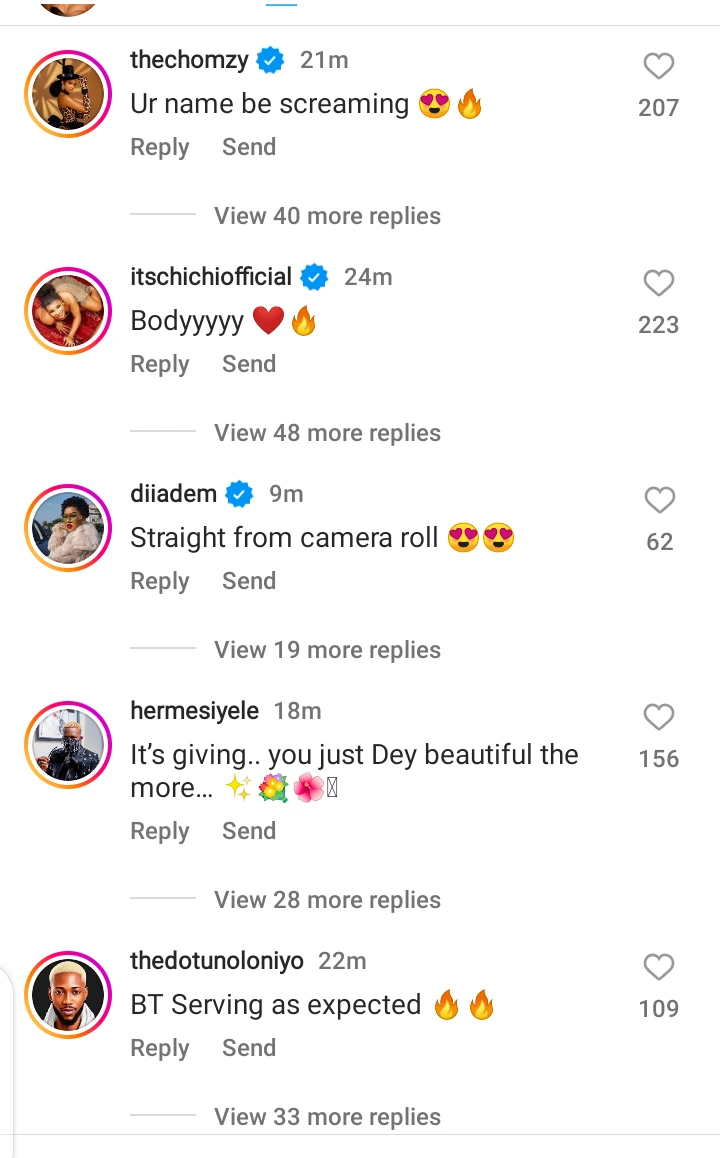This screenshot has width=720, height=1158.
Task: Open itschichiofficial's profile avatar
Action: tap(66, 310)
